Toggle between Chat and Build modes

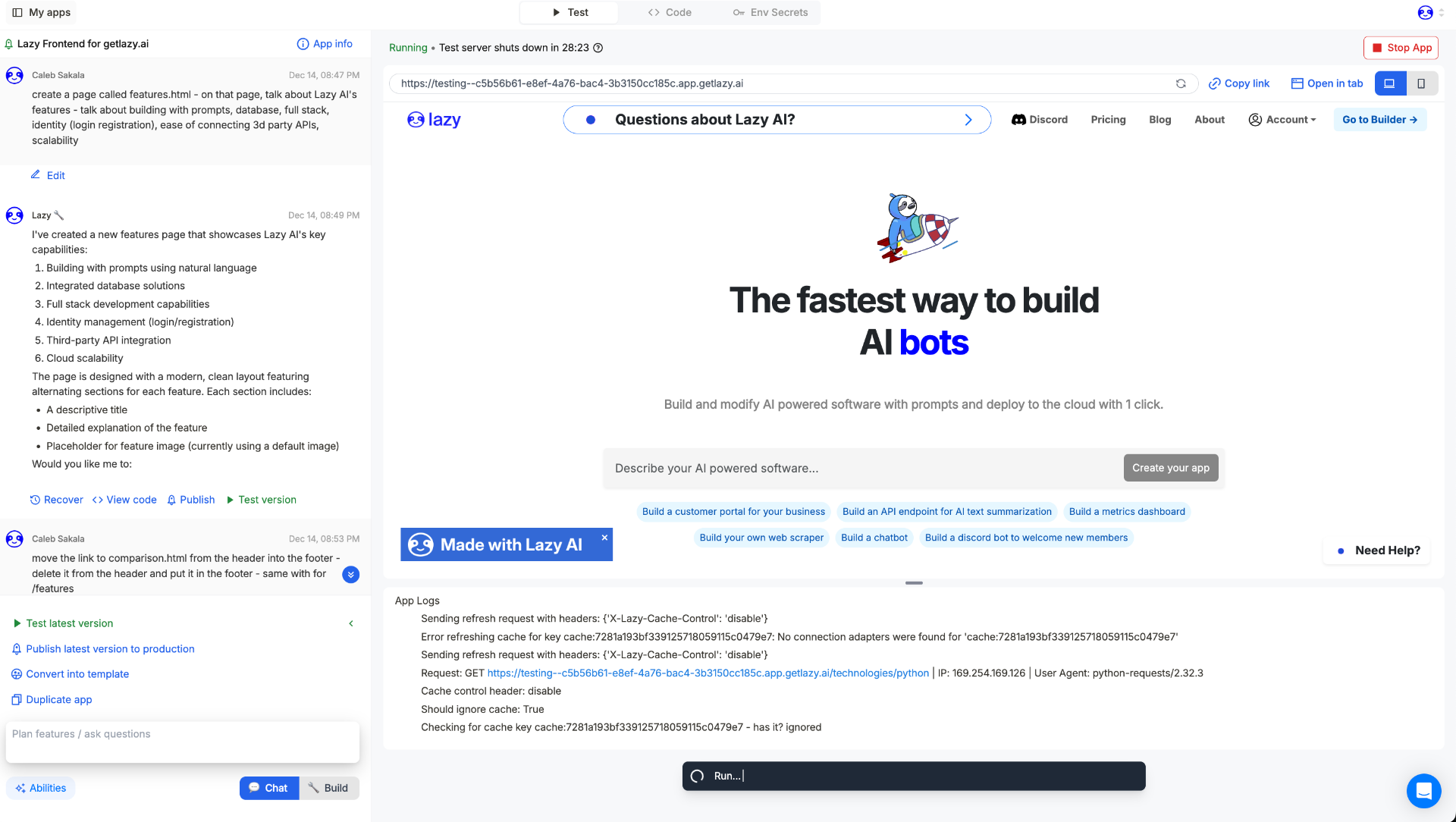tap(298, 788)
